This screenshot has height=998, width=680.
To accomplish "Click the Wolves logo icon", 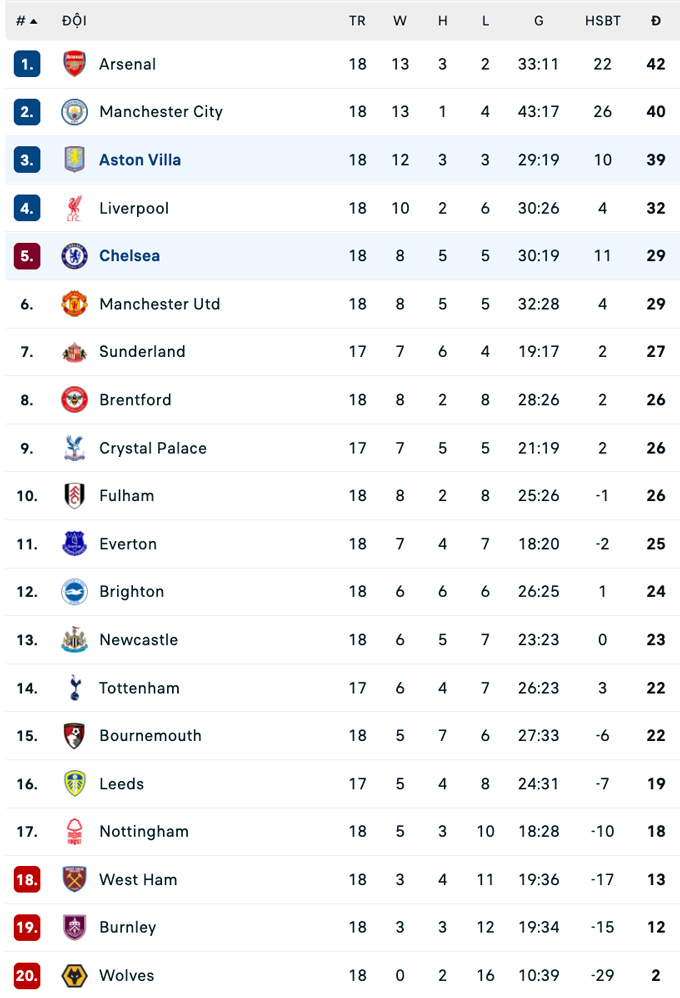I will pyautogui.click(x=75, y=976).
